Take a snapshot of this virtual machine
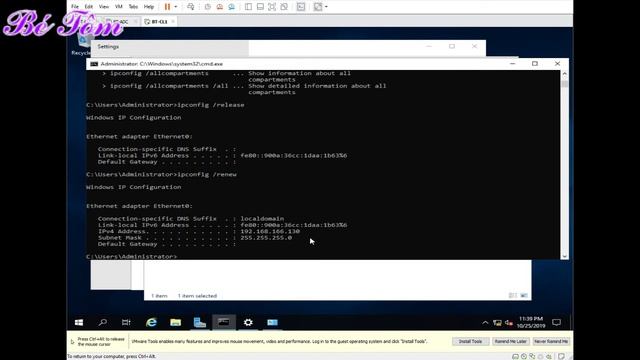Viewport: 640px width, 360px height. 208,7
